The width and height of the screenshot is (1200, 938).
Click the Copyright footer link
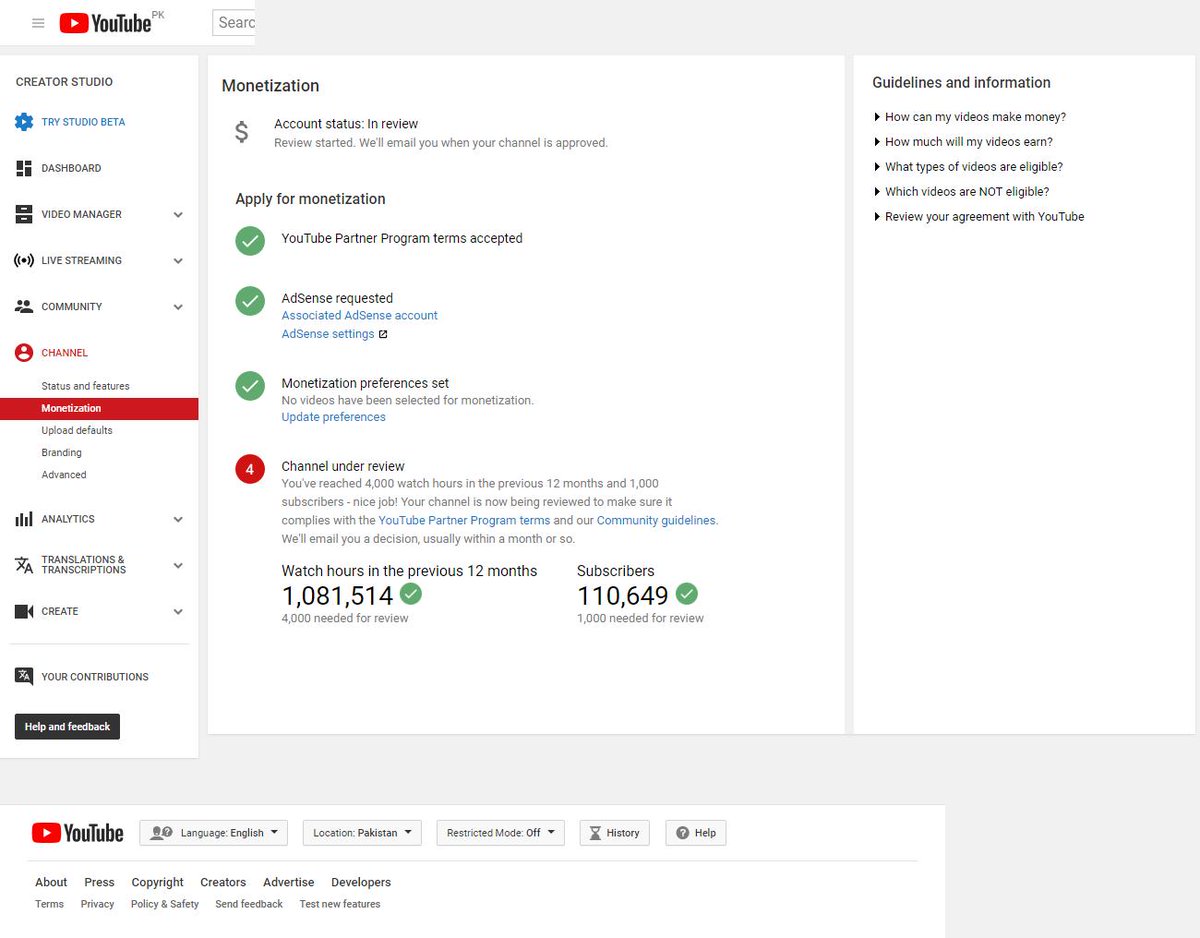pos(158,882)
